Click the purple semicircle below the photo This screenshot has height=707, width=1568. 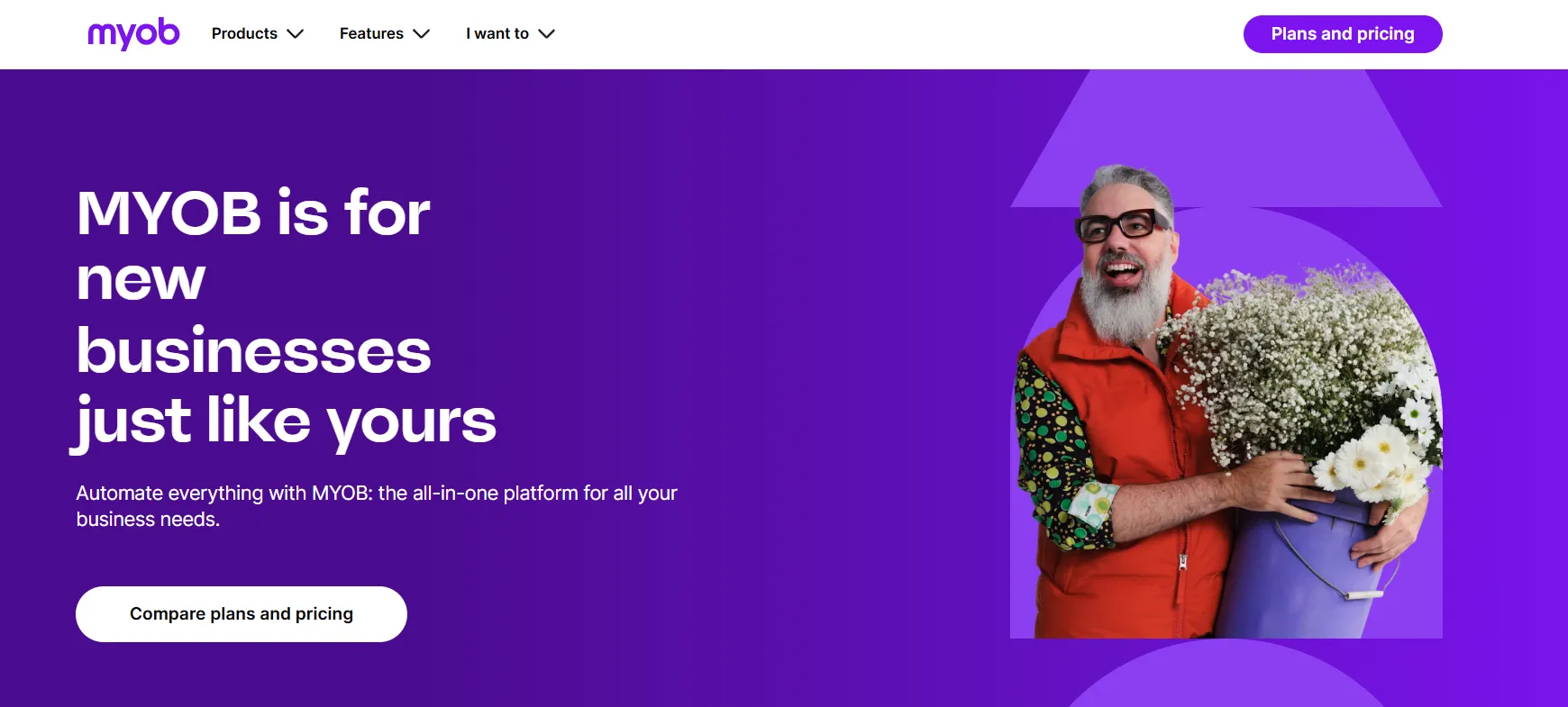point(1226,675)
